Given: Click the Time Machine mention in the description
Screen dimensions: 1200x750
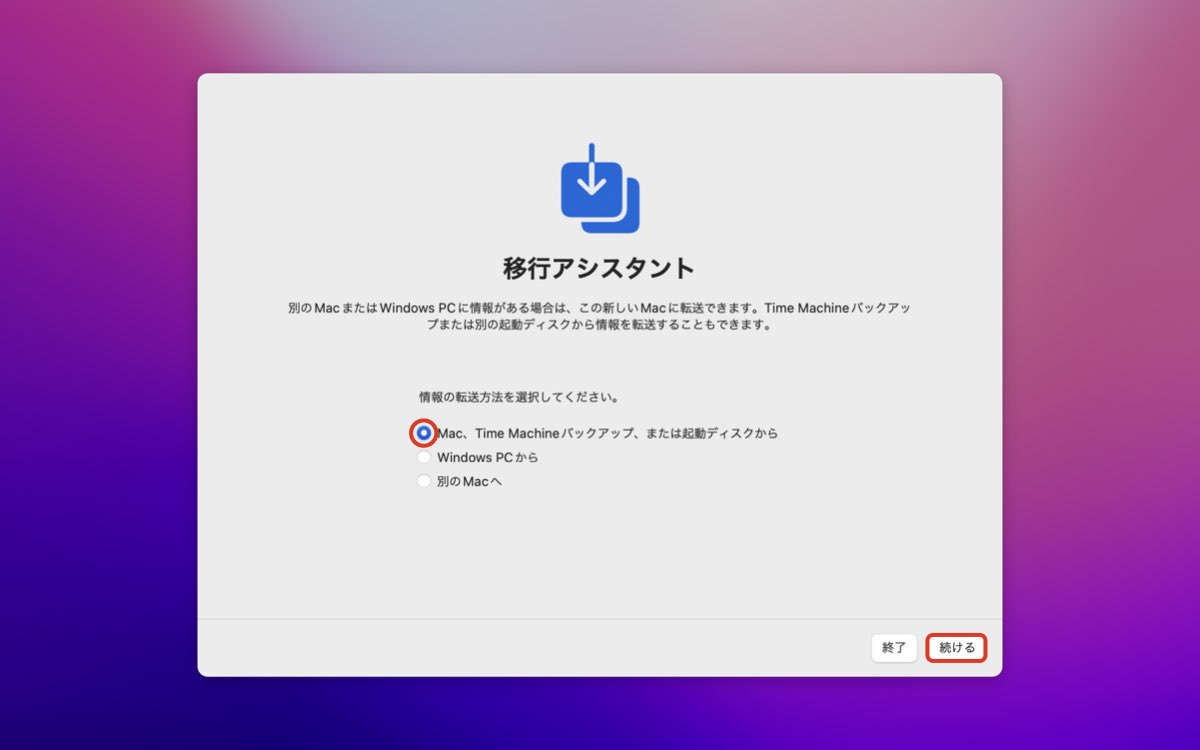Looking at the screenshot, I should [x=805, y=308].
